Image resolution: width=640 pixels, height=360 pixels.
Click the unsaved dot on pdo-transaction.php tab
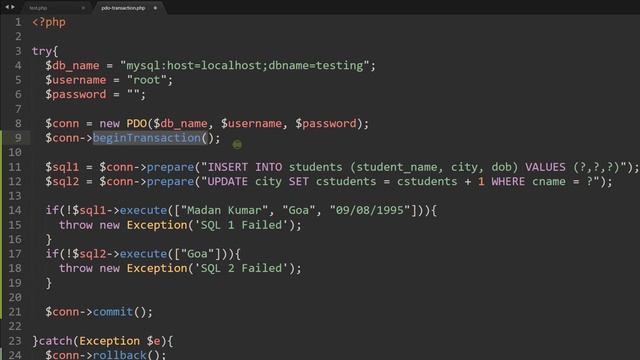point(156,8)
